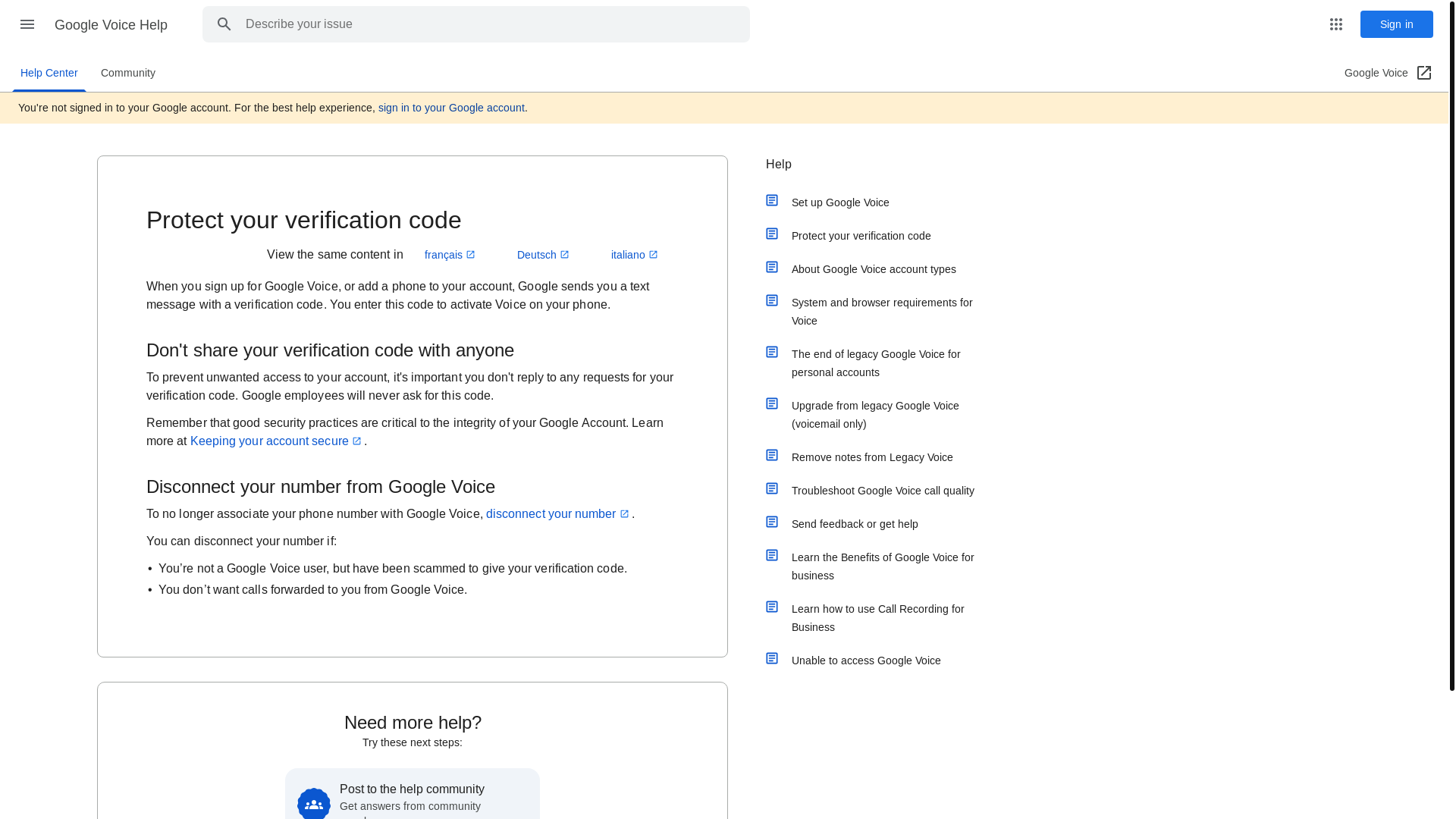Viewport: 1456px width, 819px height.
Task: Click the icon beside About Google Voice account types
Action: pyautogui.click(x=772, y=267)
